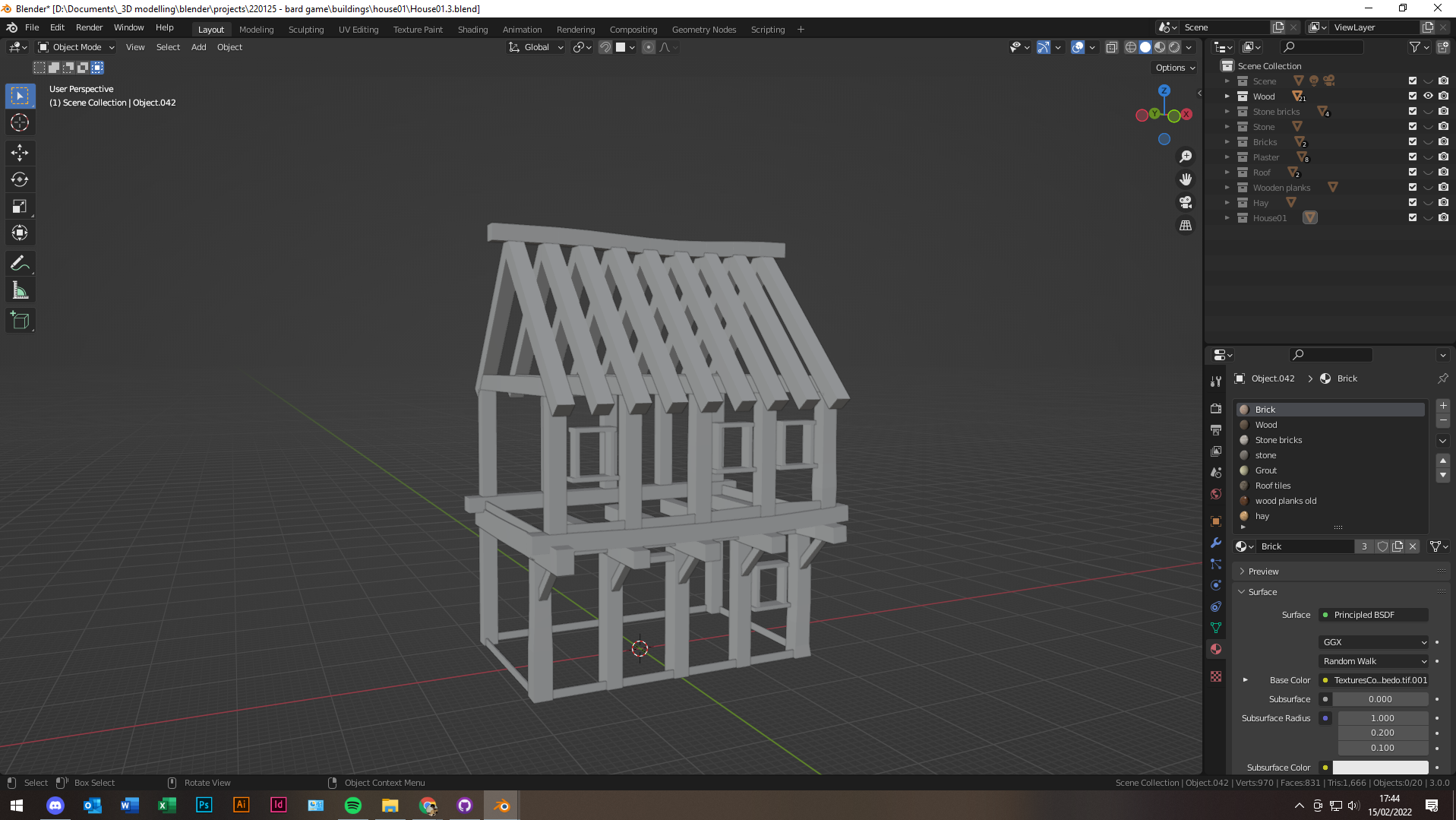
Task: Open the Object Mode dropdown
Action: (77, 47)
